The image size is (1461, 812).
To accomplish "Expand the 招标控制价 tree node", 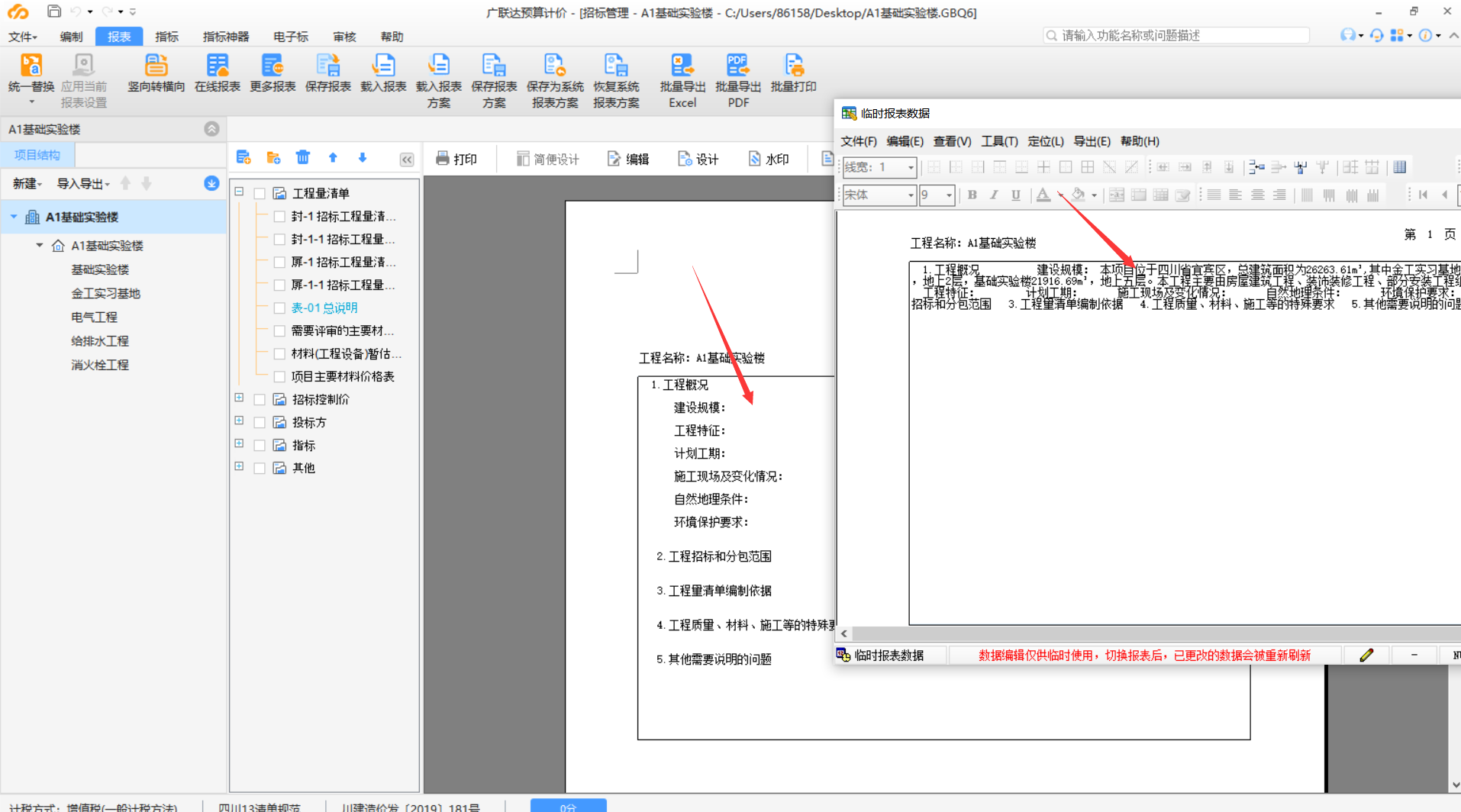I will click(x=239, y=398).
